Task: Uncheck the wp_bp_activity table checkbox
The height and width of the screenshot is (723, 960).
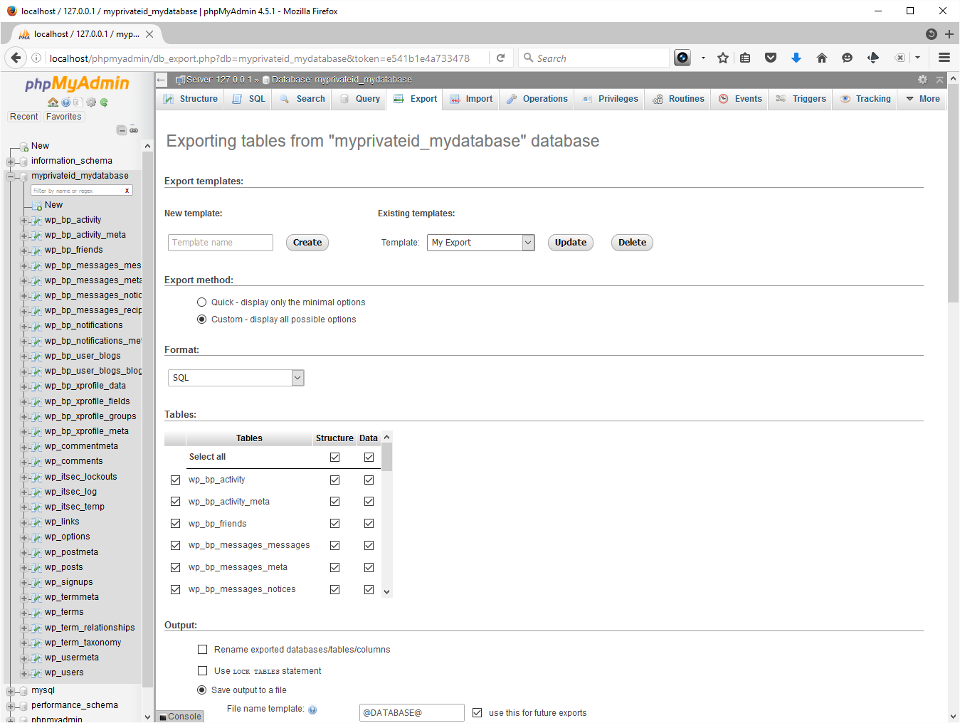Action: pyautogui.click(x=176, y=480)
